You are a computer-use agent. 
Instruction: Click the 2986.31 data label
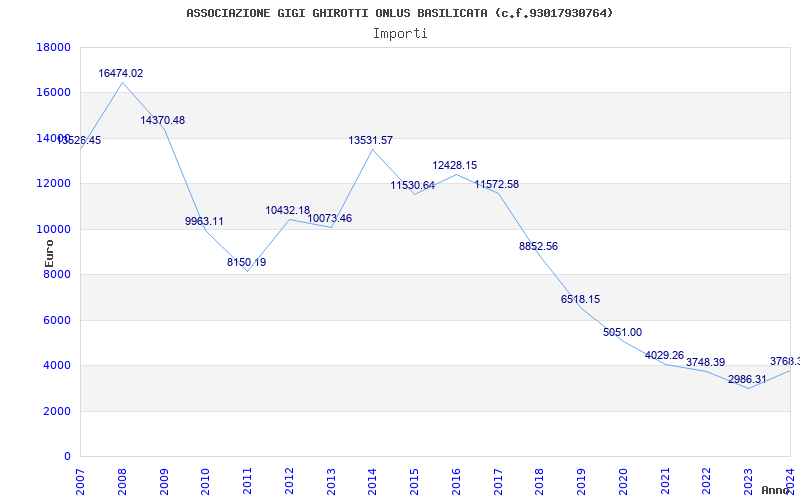tap(747, 380)
